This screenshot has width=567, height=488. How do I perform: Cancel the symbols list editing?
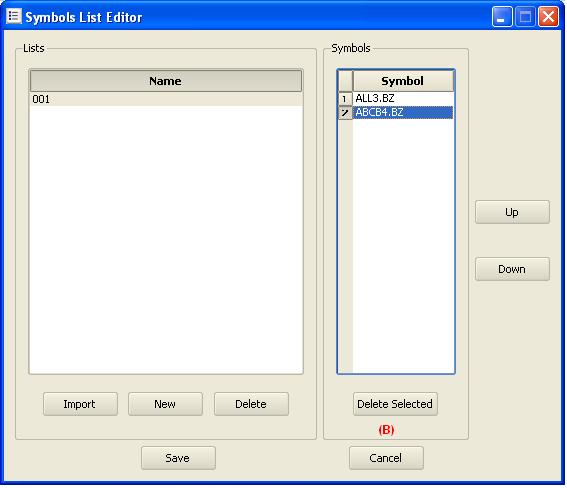pos(386,458)
